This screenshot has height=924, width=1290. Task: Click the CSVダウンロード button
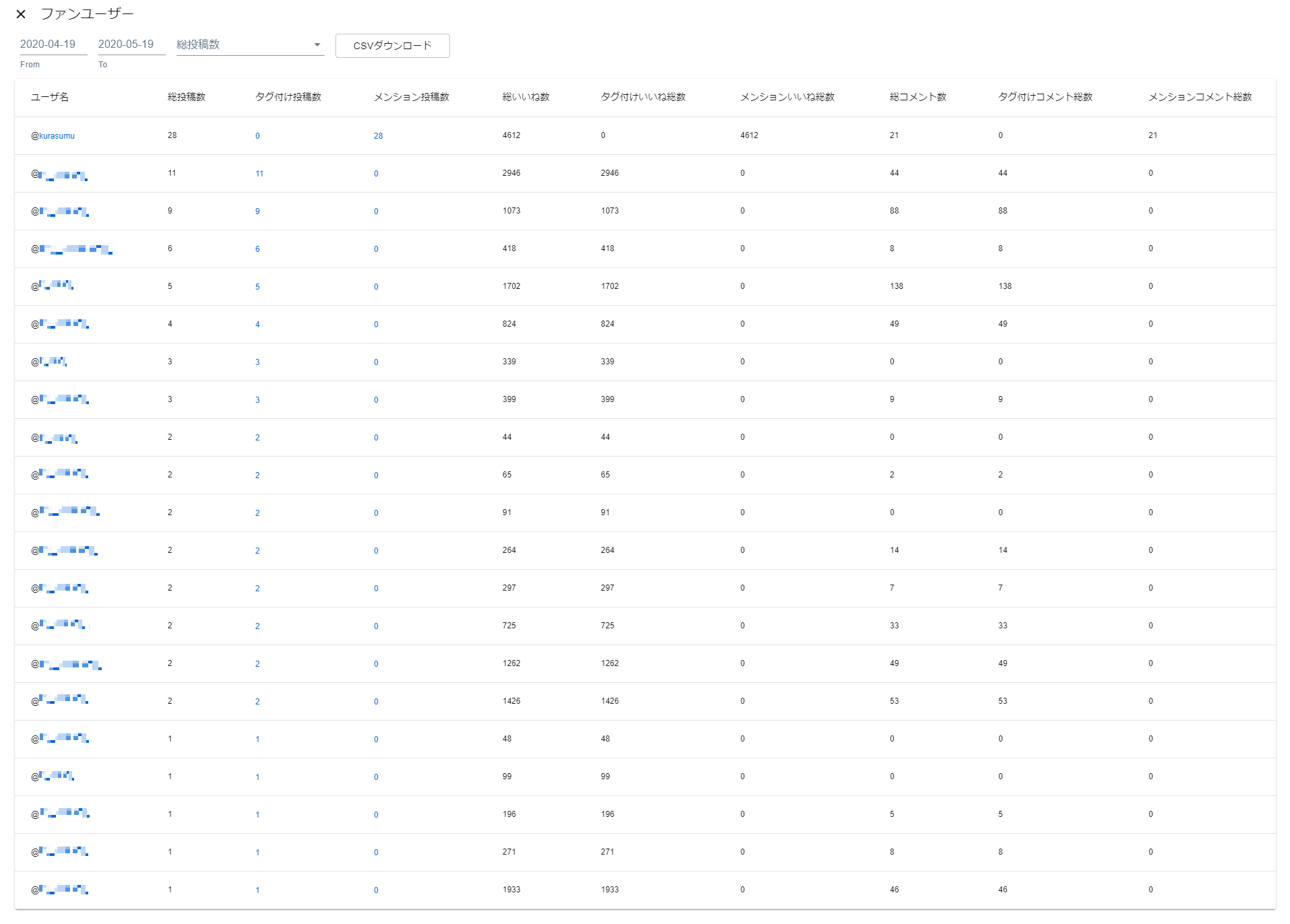pos(392,46)
